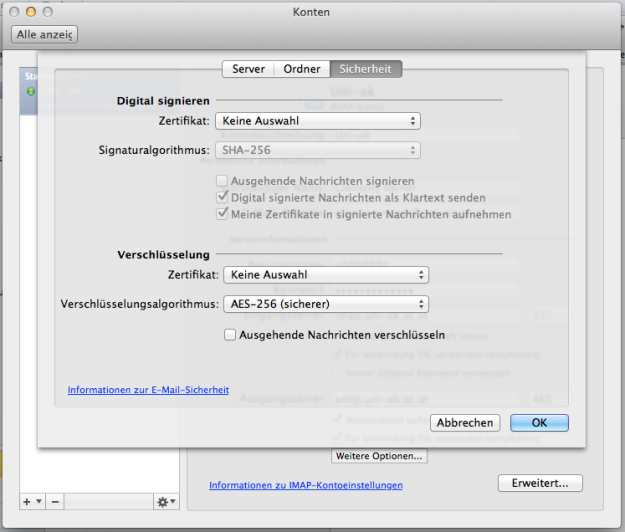Select the Sicherheit tab
Viewport: 625px width, 532px height.
coord(366,69)
